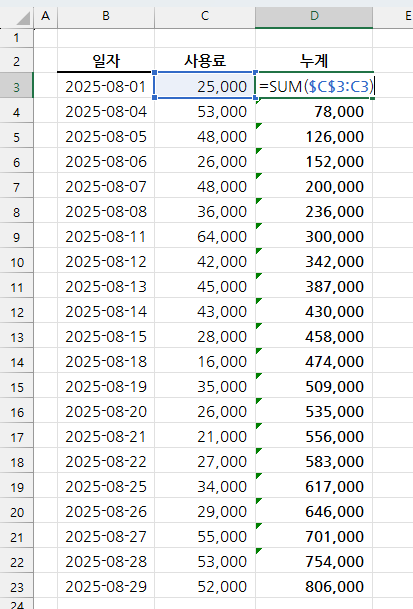Select date cell 2025-08-29

[x=106, y=586]
